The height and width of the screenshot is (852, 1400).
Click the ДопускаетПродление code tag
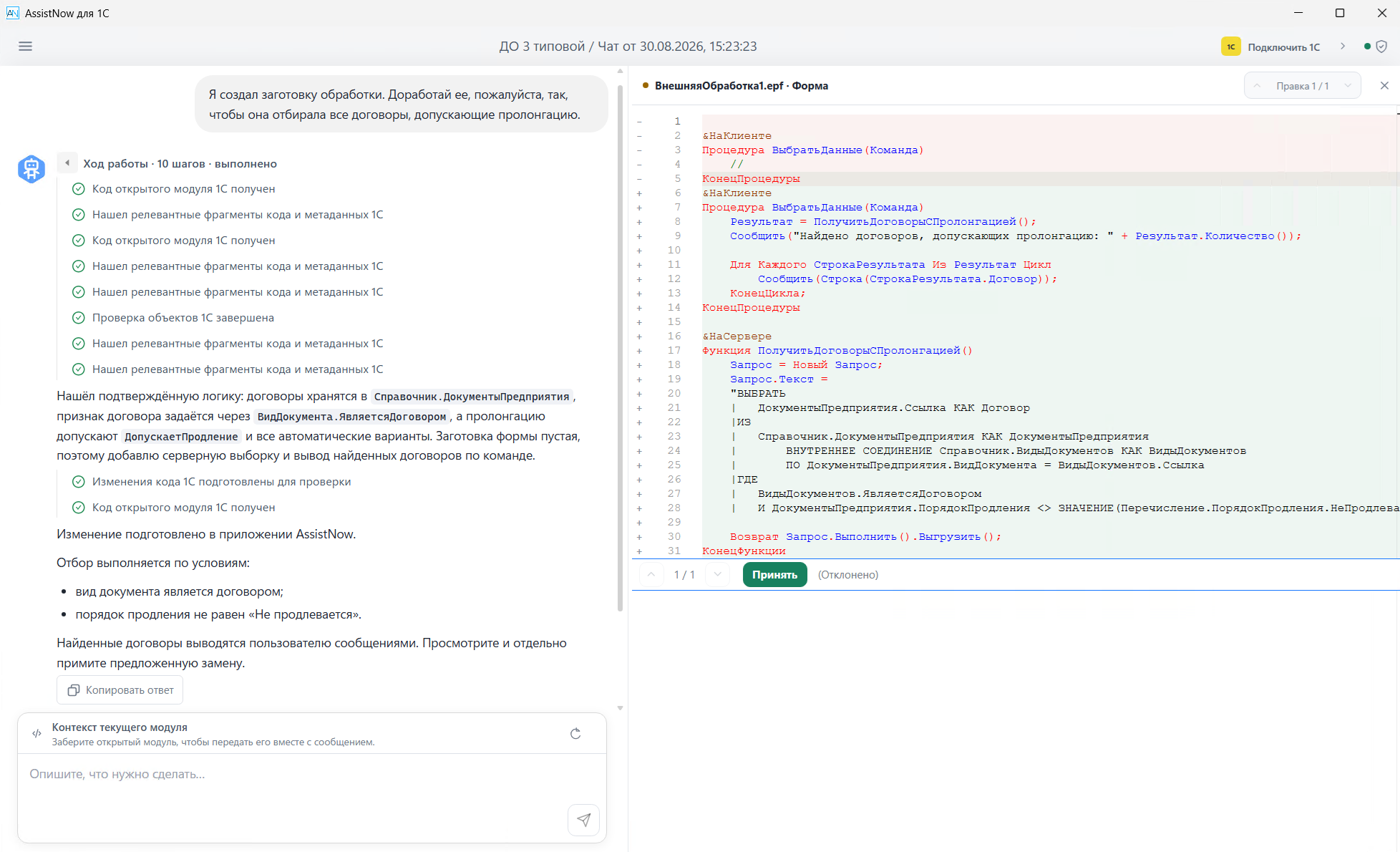pyautogui.click(x=181, y=437)
